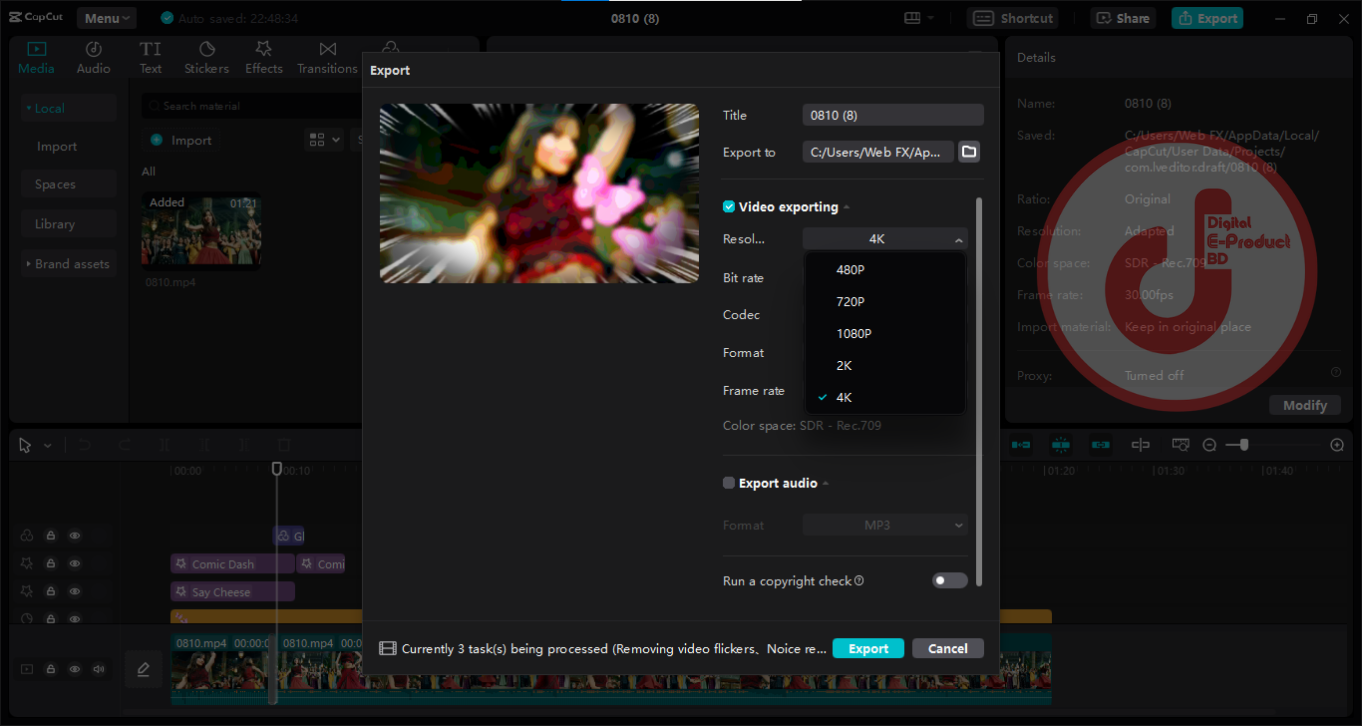1366x726 pixels.
Task: Click the pencil cover edit icon on main track
Action: (143, 669)
